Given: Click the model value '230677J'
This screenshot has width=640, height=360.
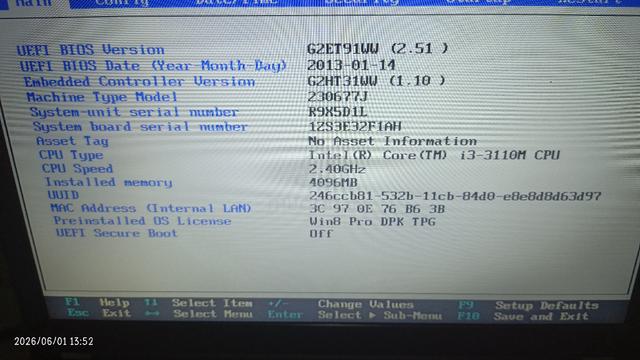Looking at the screenshot, I should 338,96.
